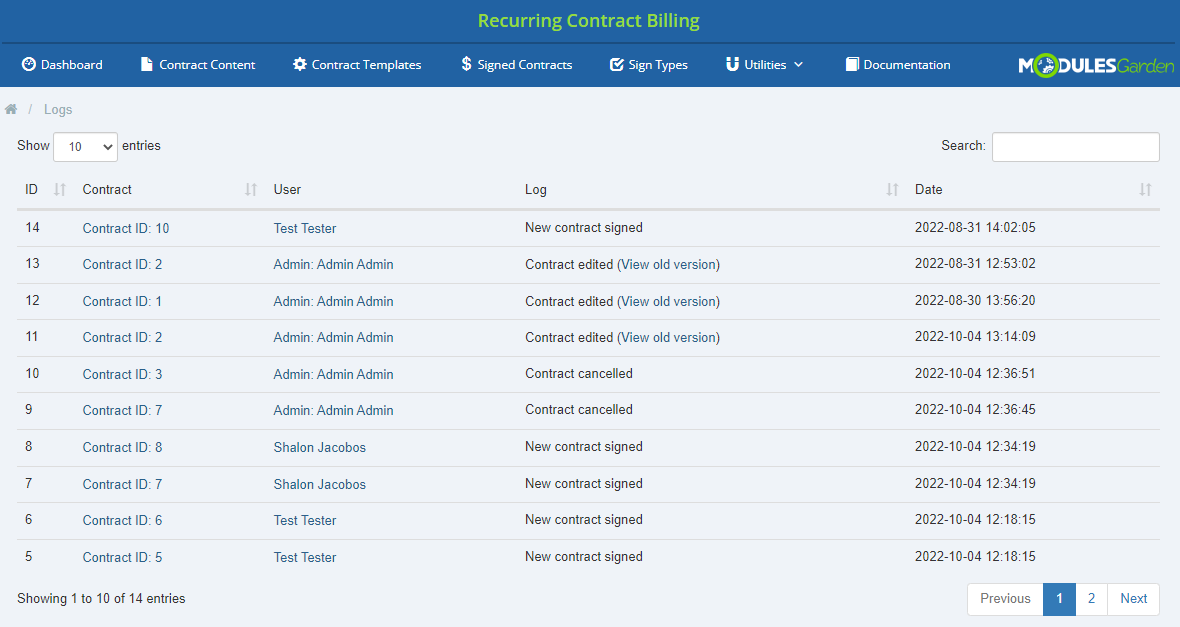Open Contract ID: 8 link
This screenshot has width=1180, height=627.
click(122, 447)
